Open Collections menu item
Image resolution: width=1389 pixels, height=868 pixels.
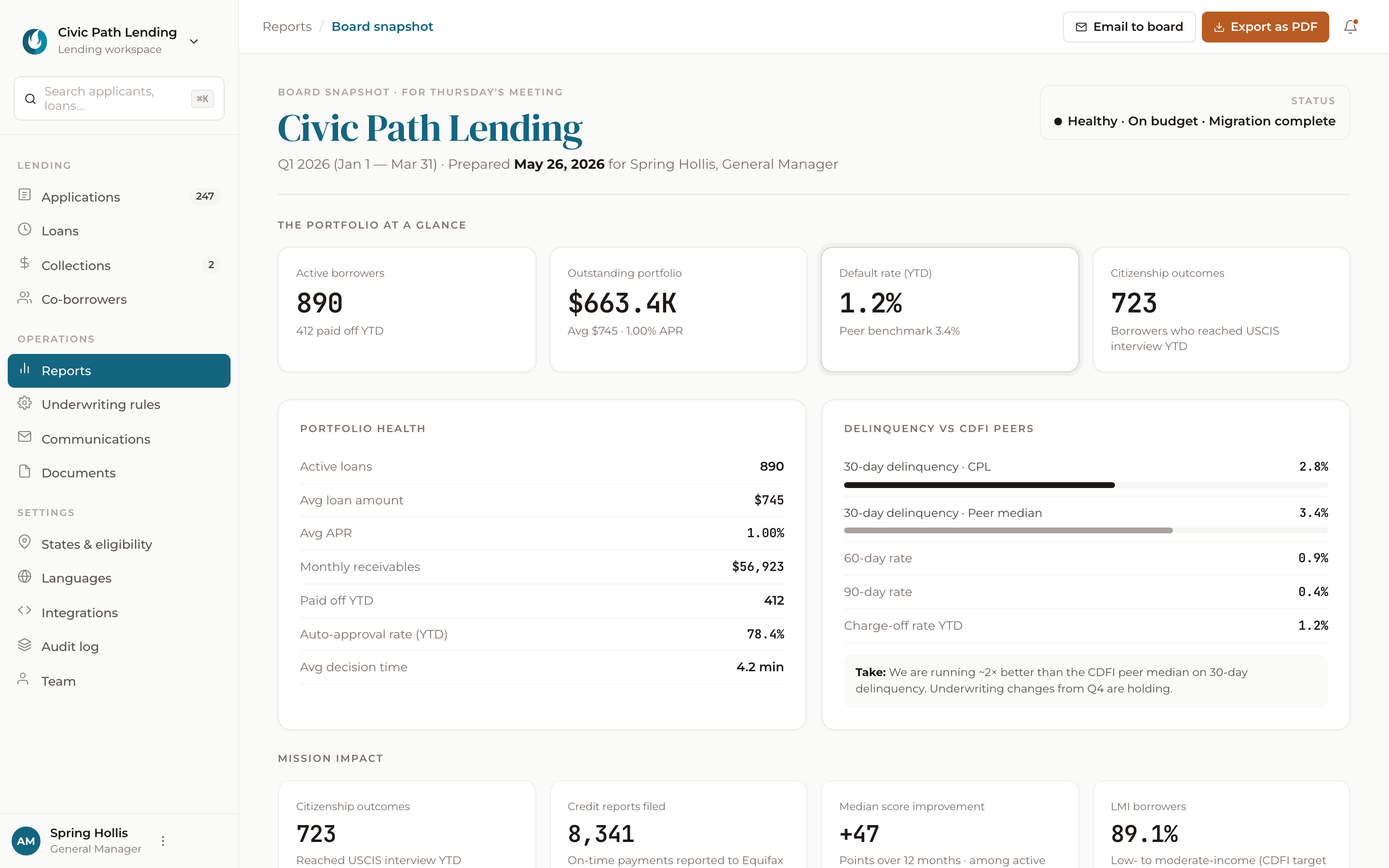point(119,265)
